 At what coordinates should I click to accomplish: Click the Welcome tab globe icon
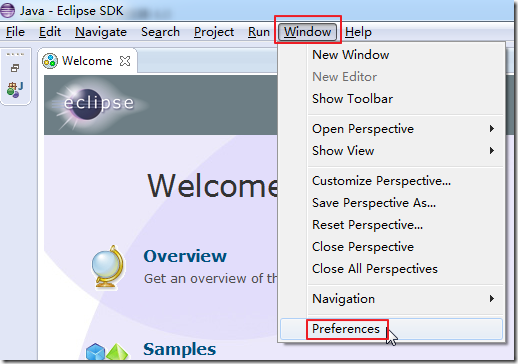click(x=50, y=61)
